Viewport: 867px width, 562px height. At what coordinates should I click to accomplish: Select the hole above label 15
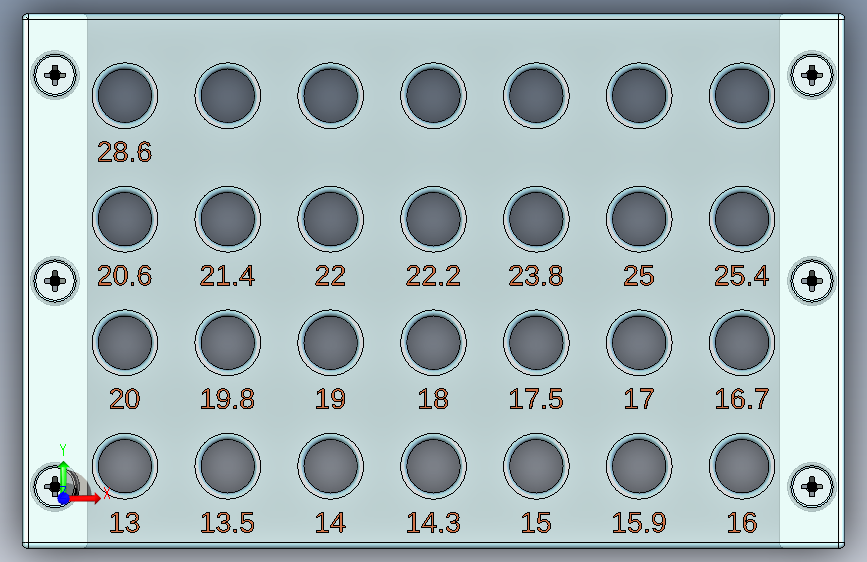536,466
